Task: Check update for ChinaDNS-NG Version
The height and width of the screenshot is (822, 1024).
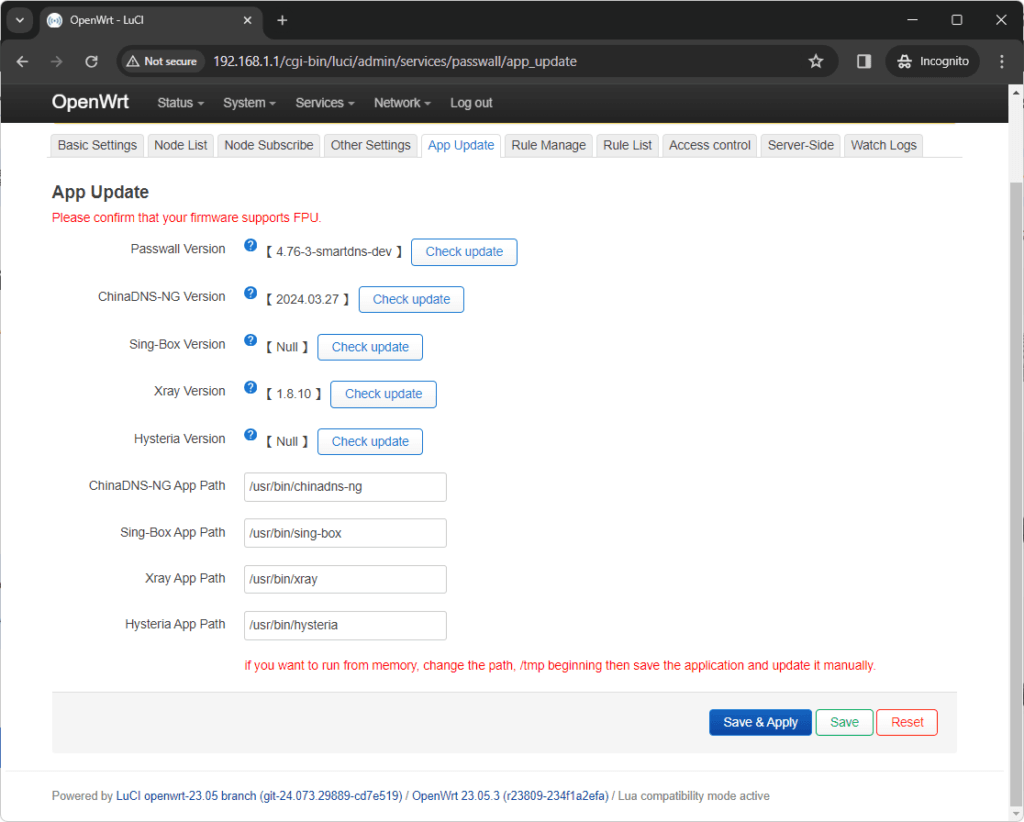Action: pyautogui.click(x=411, y=300)
